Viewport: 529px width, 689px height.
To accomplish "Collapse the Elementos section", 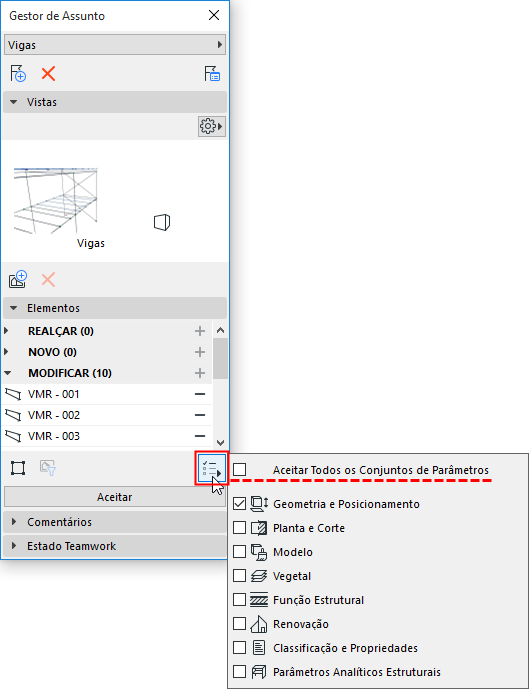I will [x=14, y=308].
